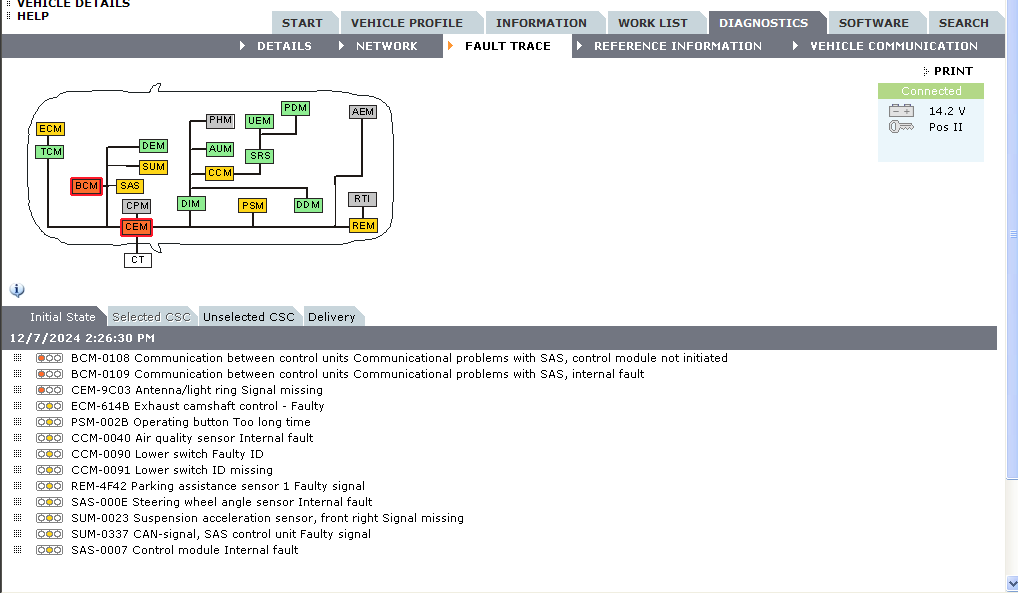Click status indicator for BCM-0108 fault
The height and width of the screenshot is (593, 1018).
coord(49,358)
